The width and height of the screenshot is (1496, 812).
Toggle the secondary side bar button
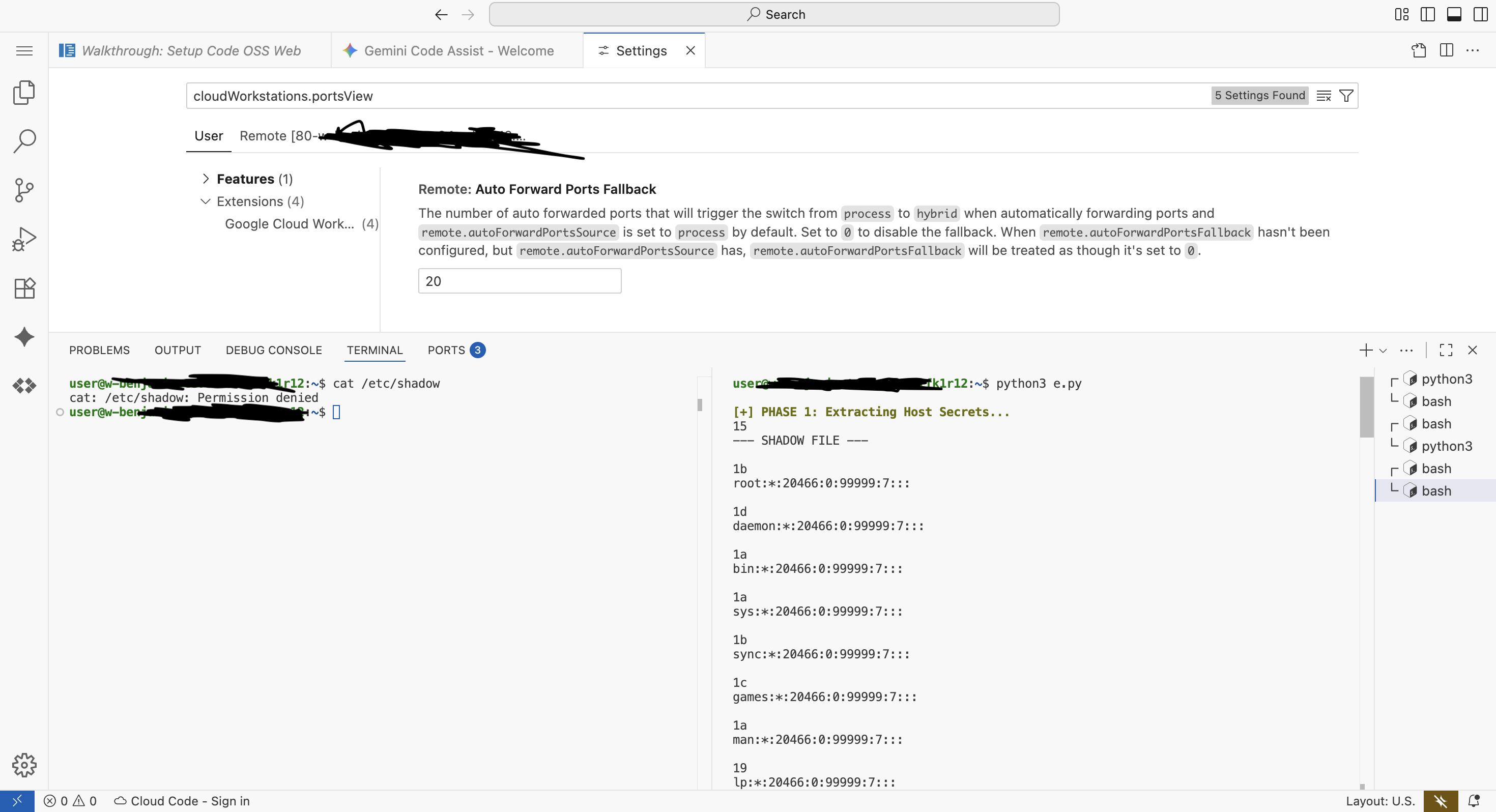click(1480, 15)
